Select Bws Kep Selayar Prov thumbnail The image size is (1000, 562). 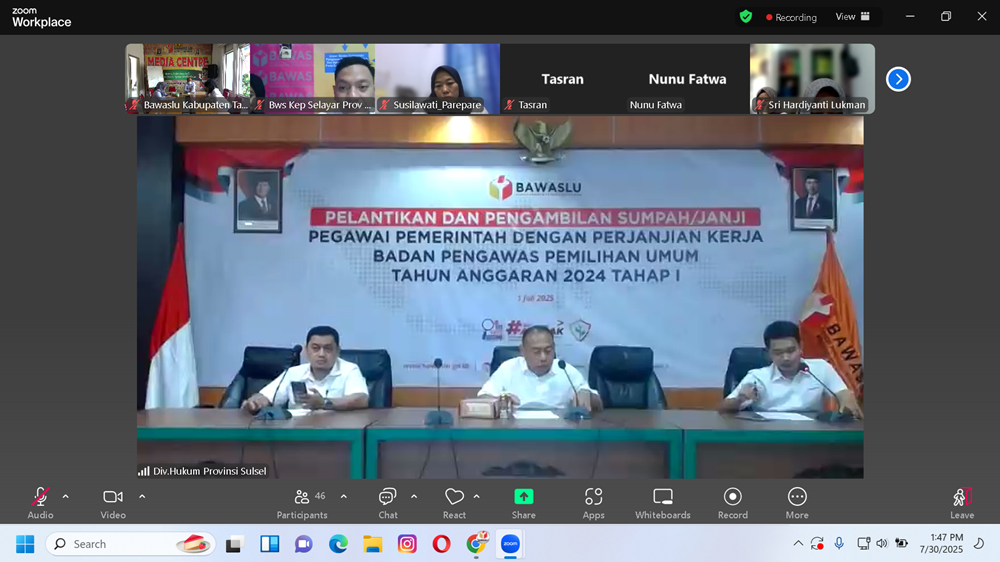tap(312, 78)
